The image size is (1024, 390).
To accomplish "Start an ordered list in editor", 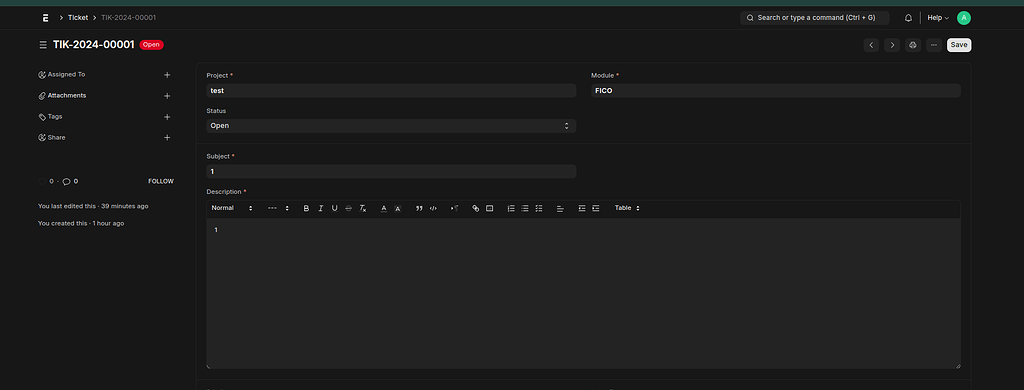I will (x=511, y=208).
